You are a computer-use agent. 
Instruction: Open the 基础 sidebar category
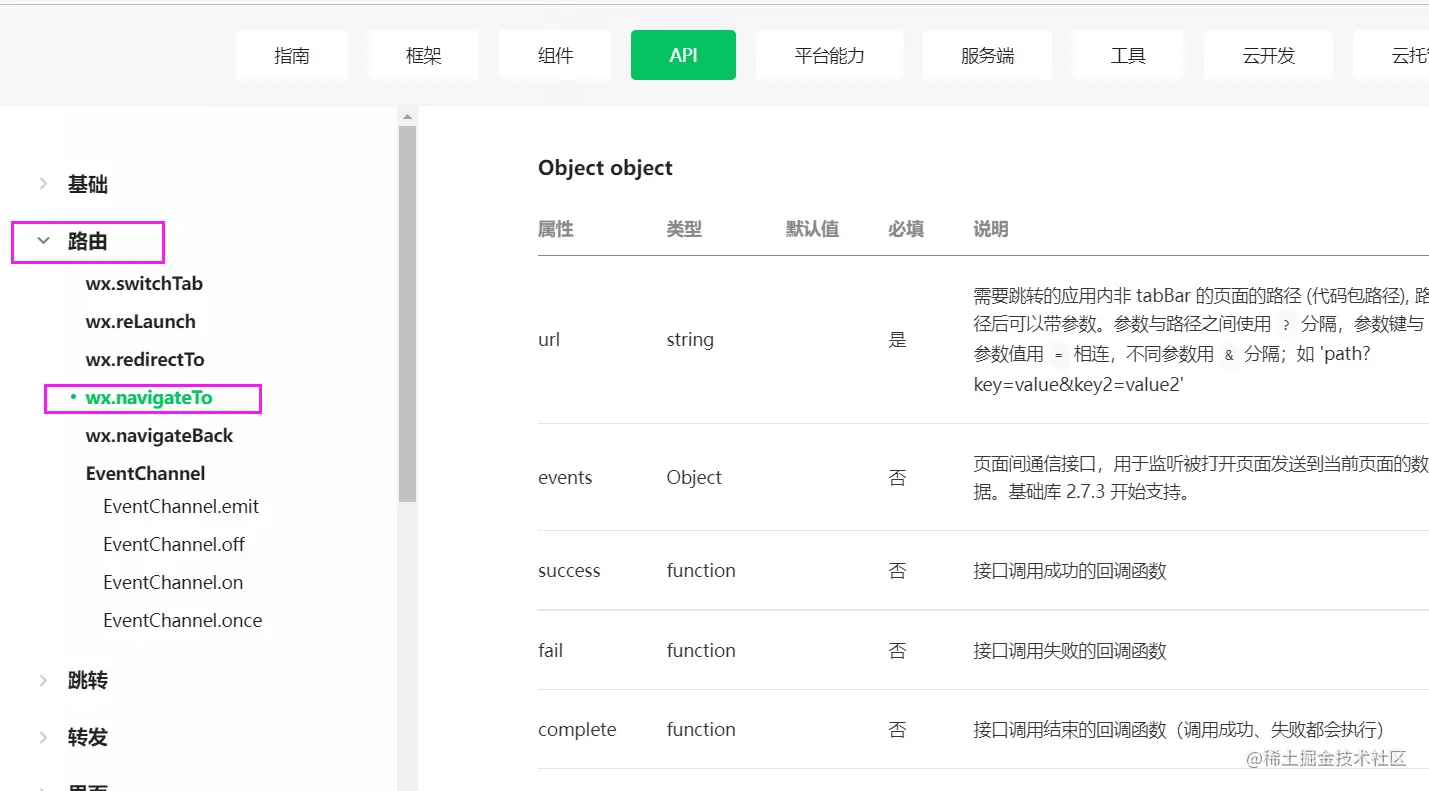pyautogui.click(x=88, y=184)
